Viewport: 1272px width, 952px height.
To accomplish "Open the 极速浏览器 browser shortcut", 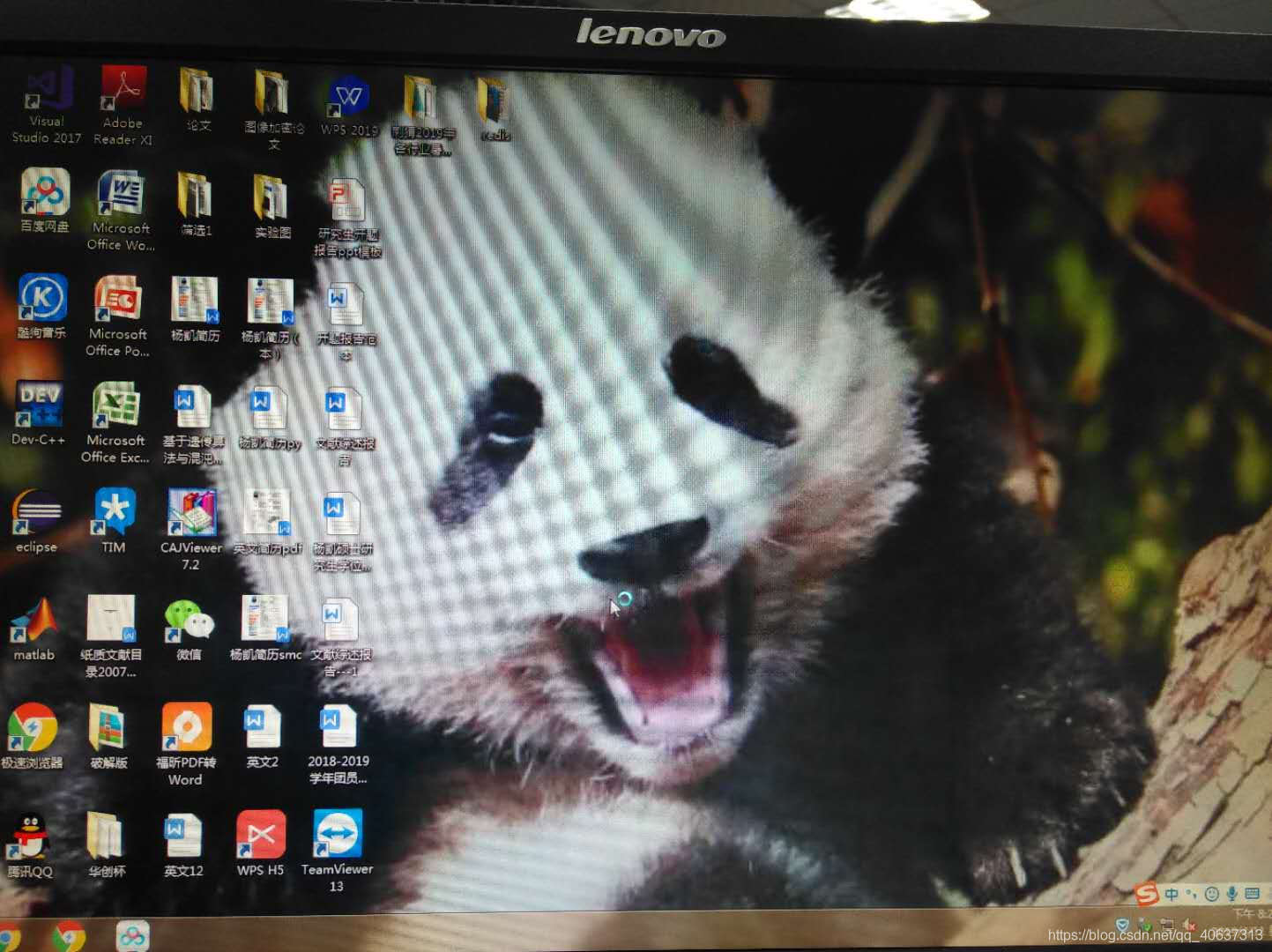I will click(x=33, y=736).
